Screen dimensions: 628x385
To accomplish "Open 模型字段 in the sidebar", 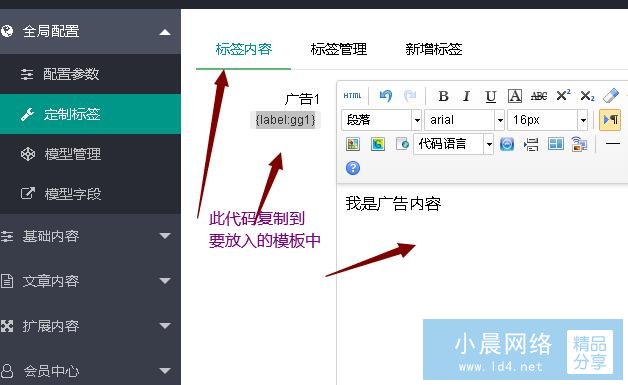I will [90, 194].
